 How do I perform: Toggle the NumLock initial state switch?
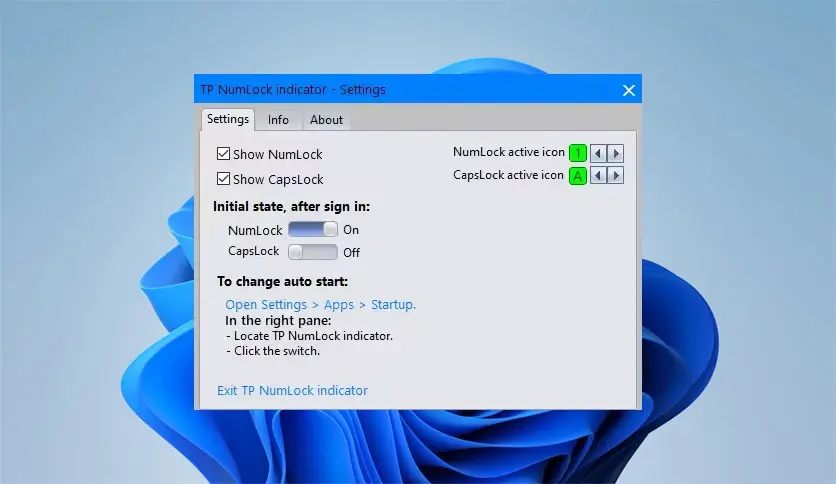pyautogui.click(x=312, y=229)
